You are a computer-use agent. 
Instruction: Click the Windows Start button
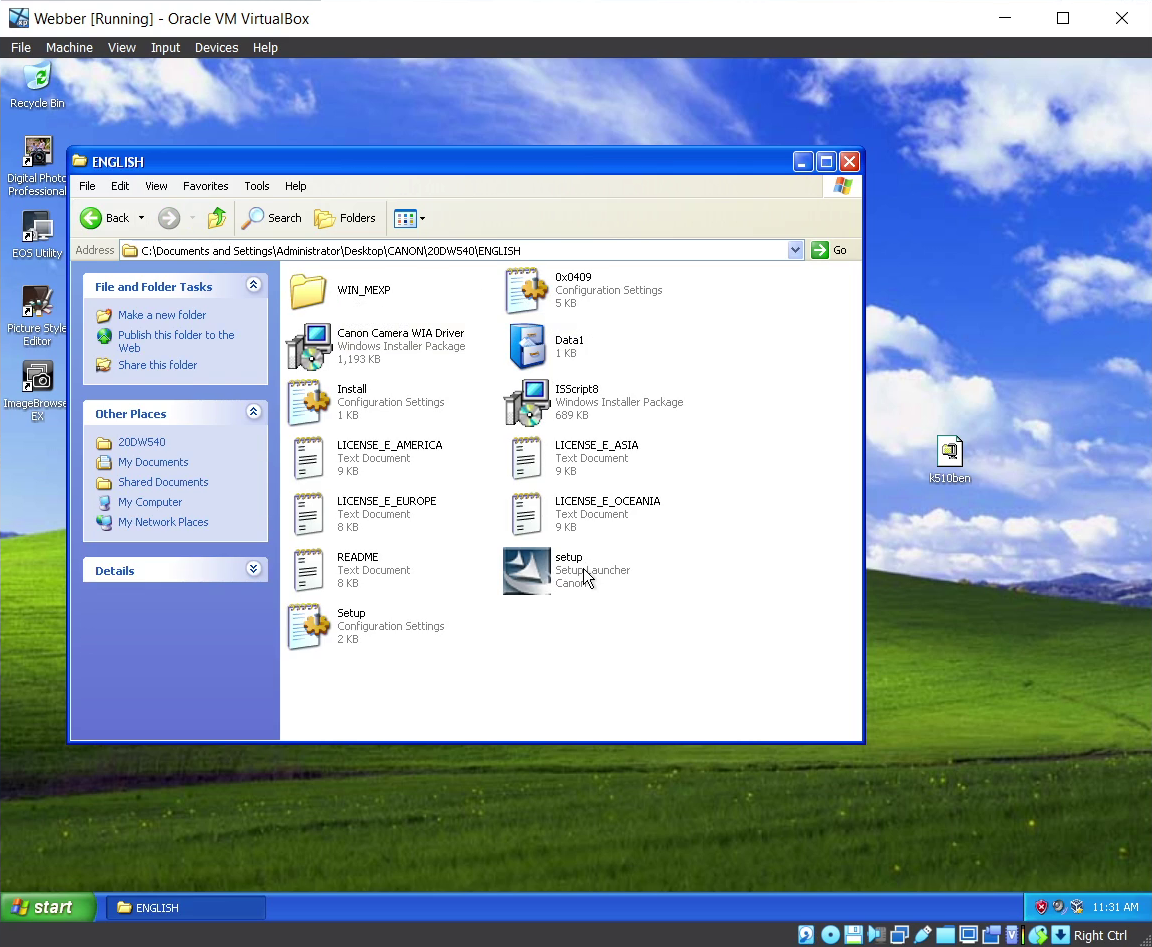pyautogui.click(x=47, y=907)
